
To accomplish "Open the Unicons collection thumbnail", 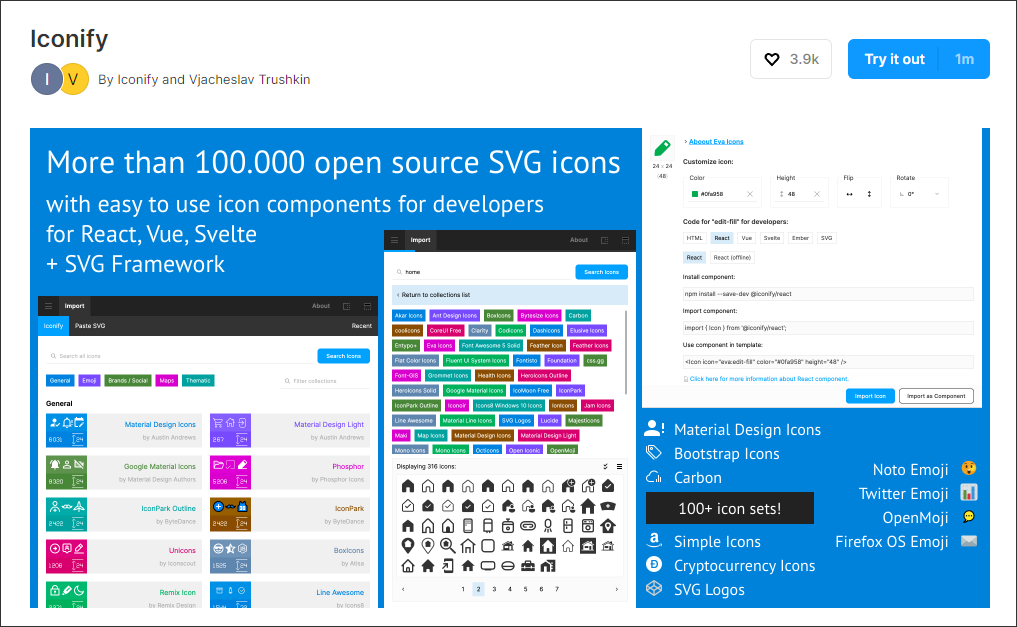I will tap(66, 556).
